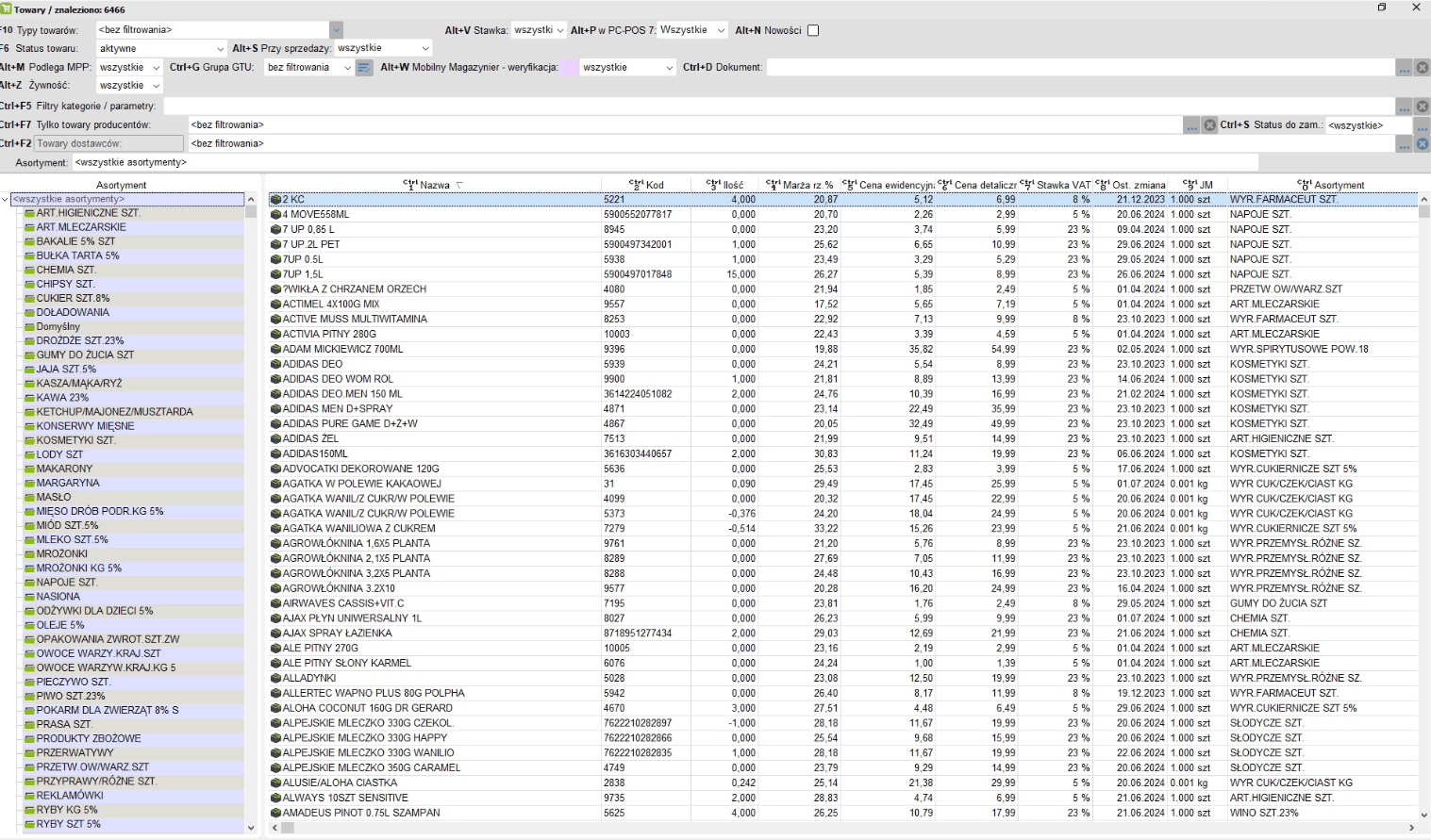This screenshot has height=840, width=1431.
Task: Select the NAPOJE SZT. assortment category
Action: click(x=66, y=583)
